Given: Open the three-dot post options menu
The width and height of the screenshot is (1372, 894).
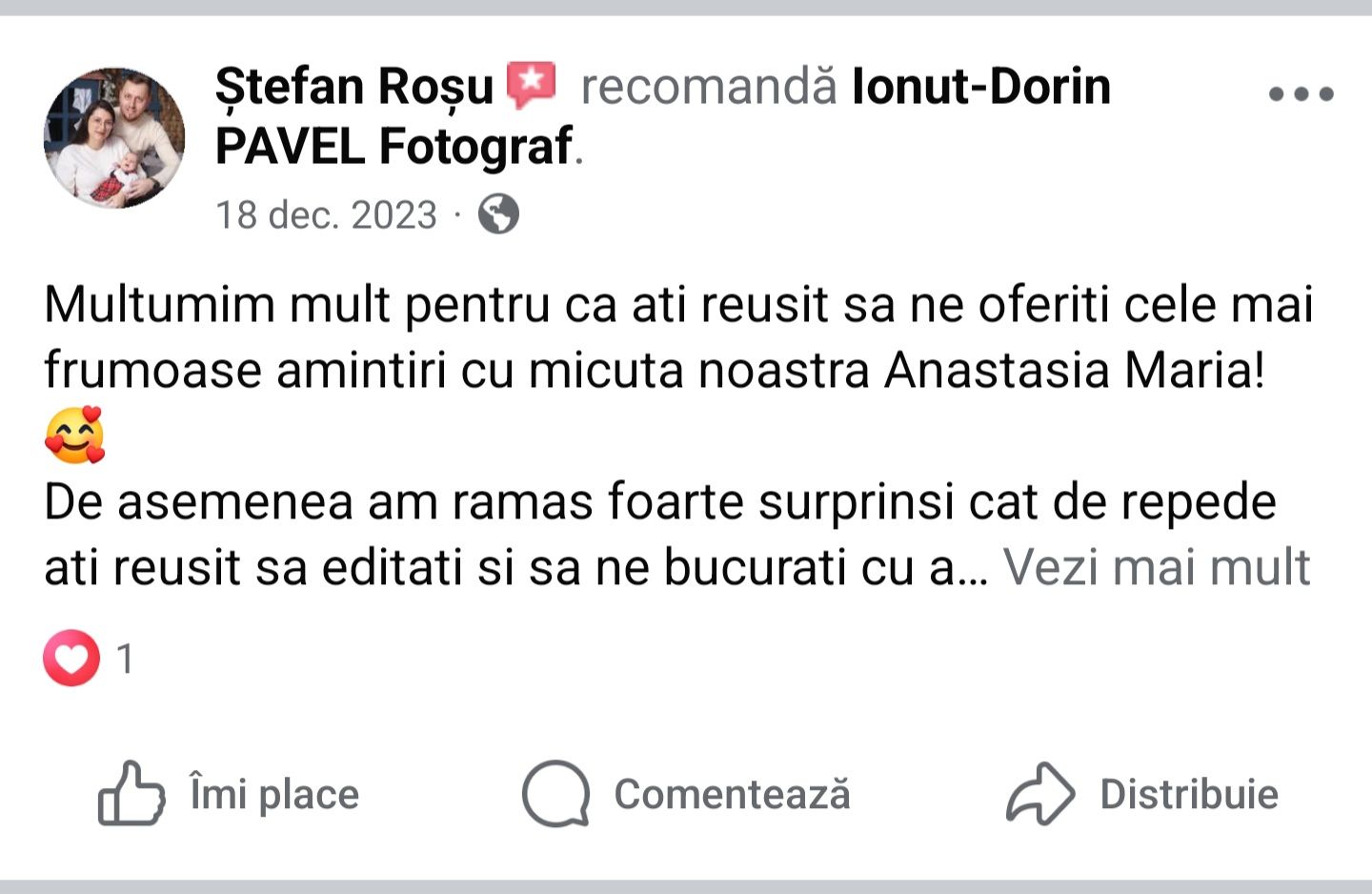Looking at the screenshot, I should [1301, 93].
